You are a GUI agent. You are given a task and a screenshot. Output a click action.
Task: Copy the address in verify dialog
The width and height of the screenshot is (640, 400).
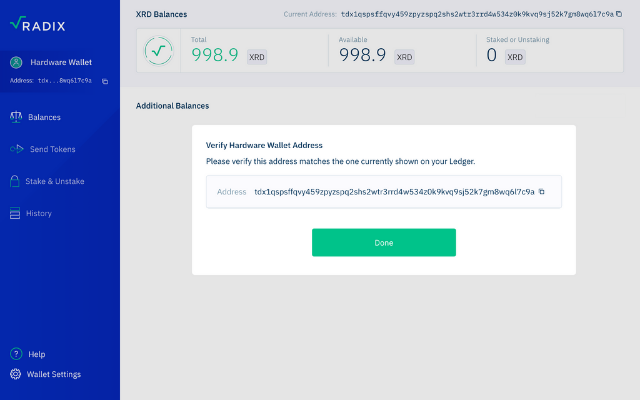[x=542, y=191]
